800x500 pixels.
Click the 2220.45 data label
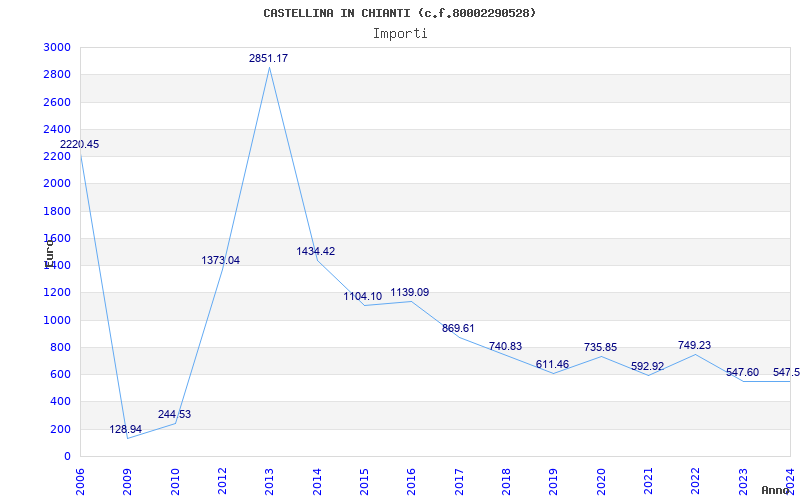tap(80, 145)
